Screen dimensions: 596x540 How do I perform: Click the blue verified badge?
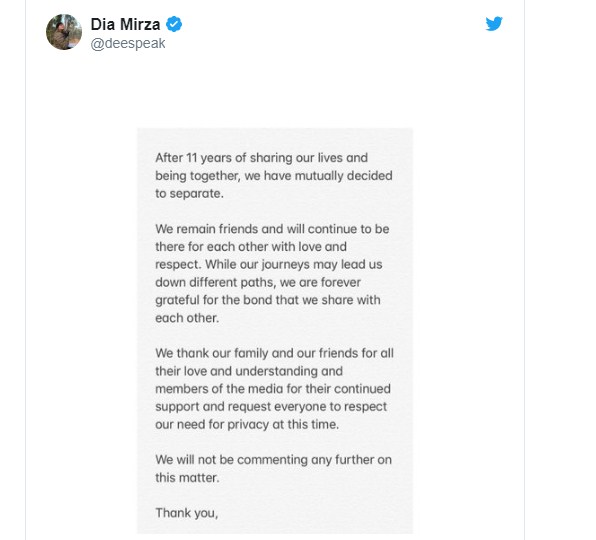coord(174,24)
